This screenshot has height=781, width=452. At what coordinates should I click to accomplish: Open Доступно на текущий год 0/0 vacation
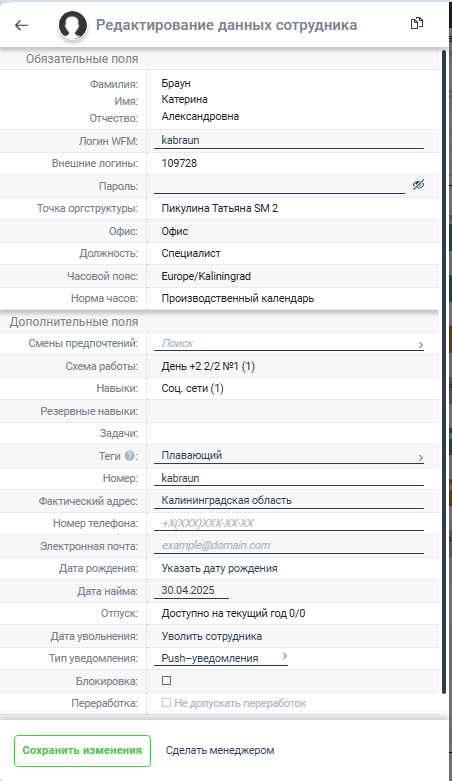233,613
